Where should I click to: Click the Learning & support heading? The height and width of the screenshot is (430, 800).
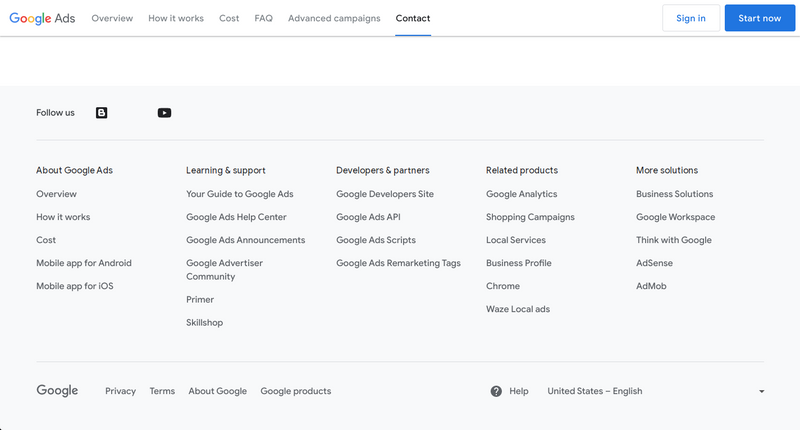tap(226, 170)
